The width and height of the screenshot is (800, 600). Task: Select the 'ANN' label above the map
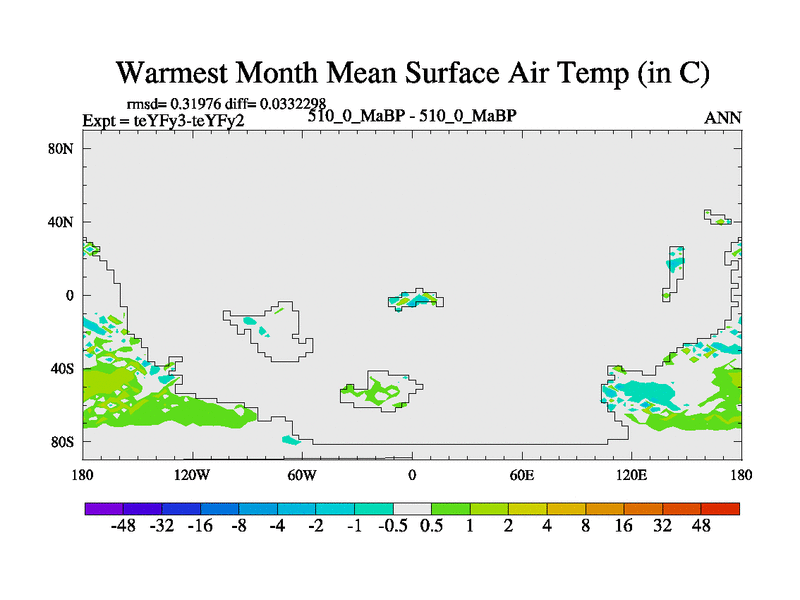pyautogui.click(x=723, y=118)
